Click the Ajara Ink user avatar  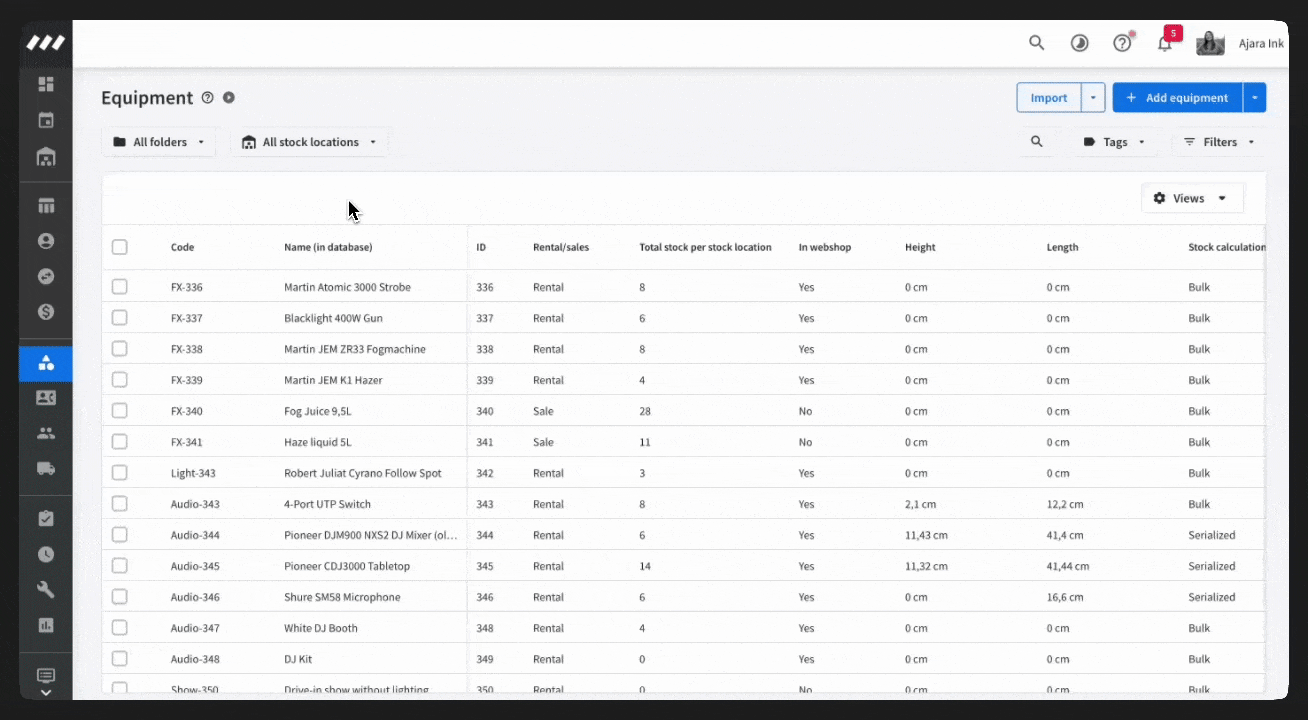1210,43
